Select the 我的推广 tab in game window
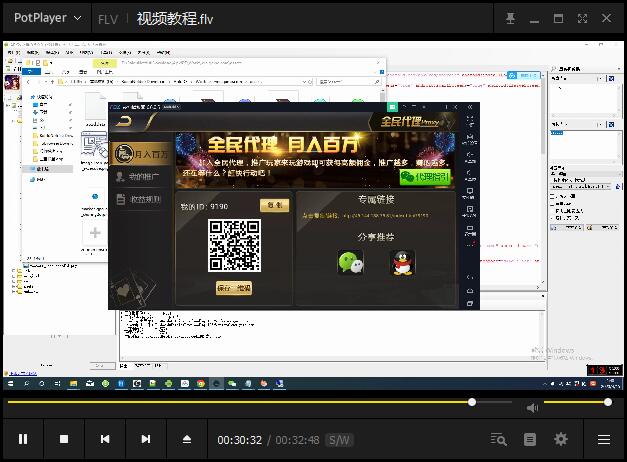Screen dimensions: 627x462 [x=139, y=176]
